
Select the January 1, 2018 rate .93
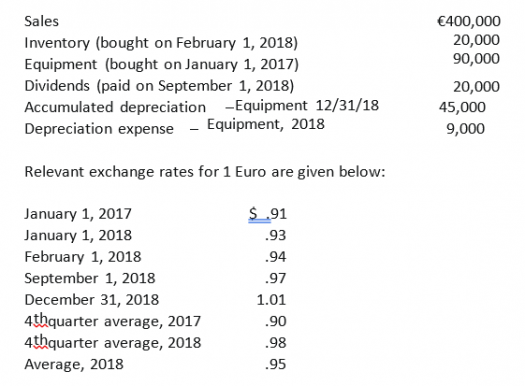(x=276, y=236)
